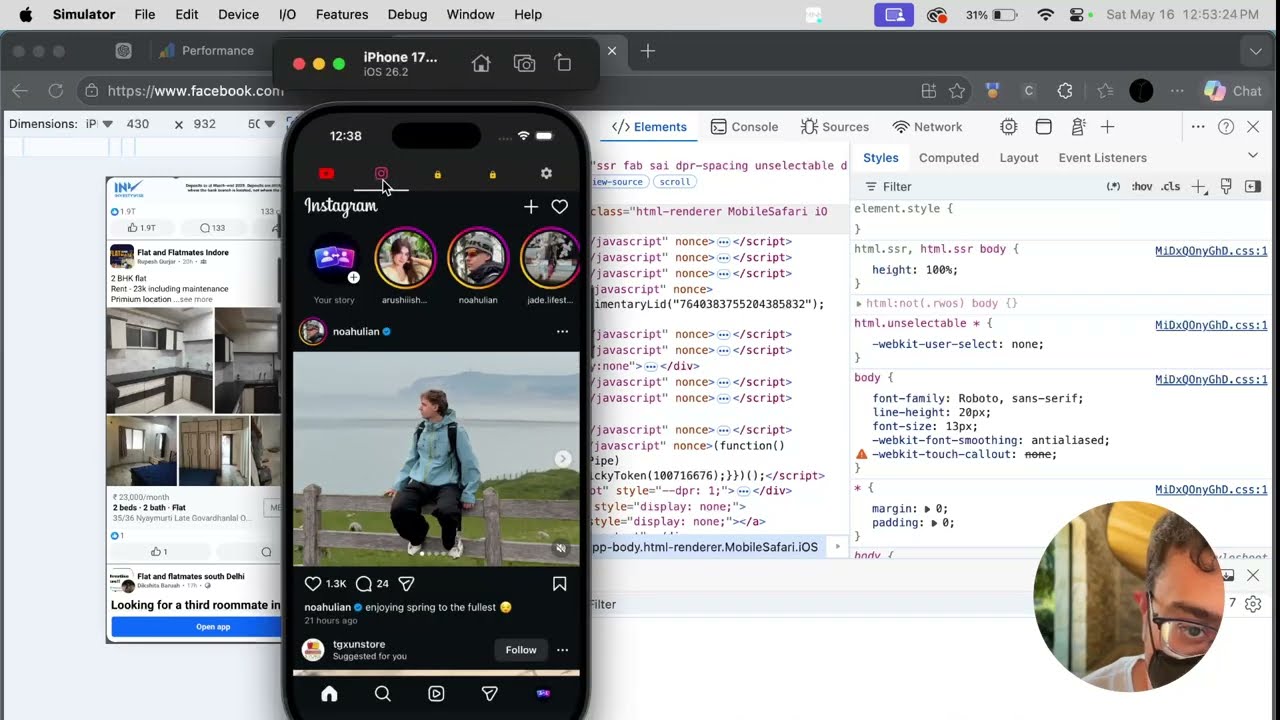Open the YouTube tab icon in the phone

(326, 174)
